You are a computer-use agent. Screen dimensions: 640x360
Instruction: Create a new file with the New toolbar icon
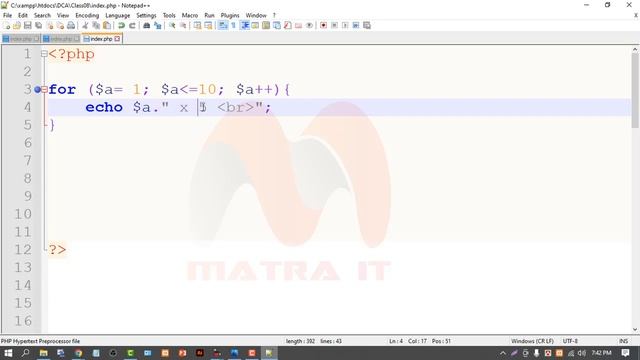click(6, 25)
